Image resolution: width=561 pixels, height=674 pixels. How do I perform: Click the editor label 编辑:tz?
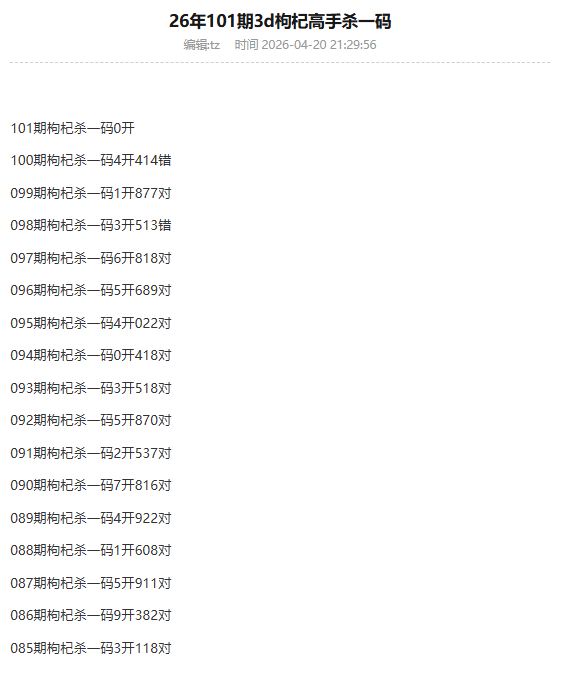point(202,45)
